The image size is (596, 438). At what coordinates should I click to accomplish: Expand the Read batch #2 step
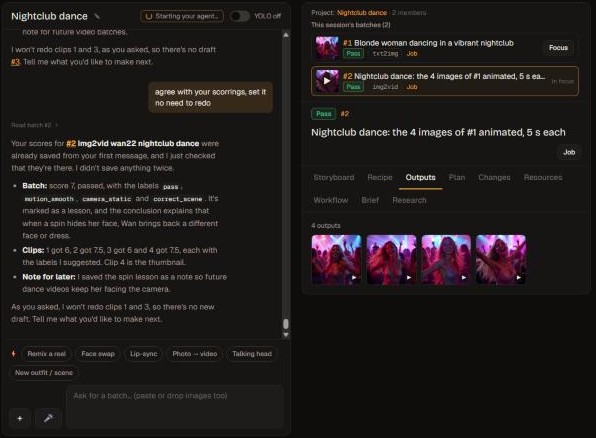[x=35, y=125]
